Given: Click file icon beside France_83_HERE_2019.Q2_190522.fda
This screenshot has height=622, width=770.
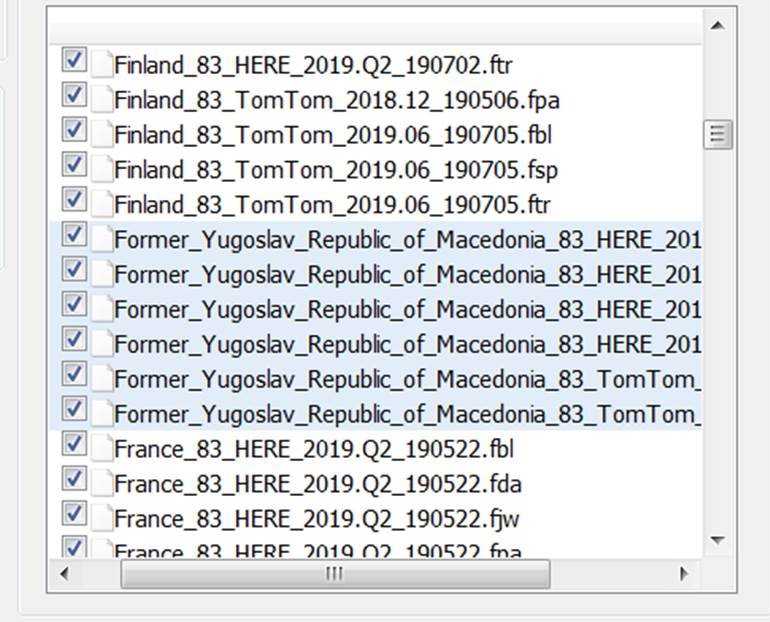Looking at the screenshot, I should [x=101, y=484].
